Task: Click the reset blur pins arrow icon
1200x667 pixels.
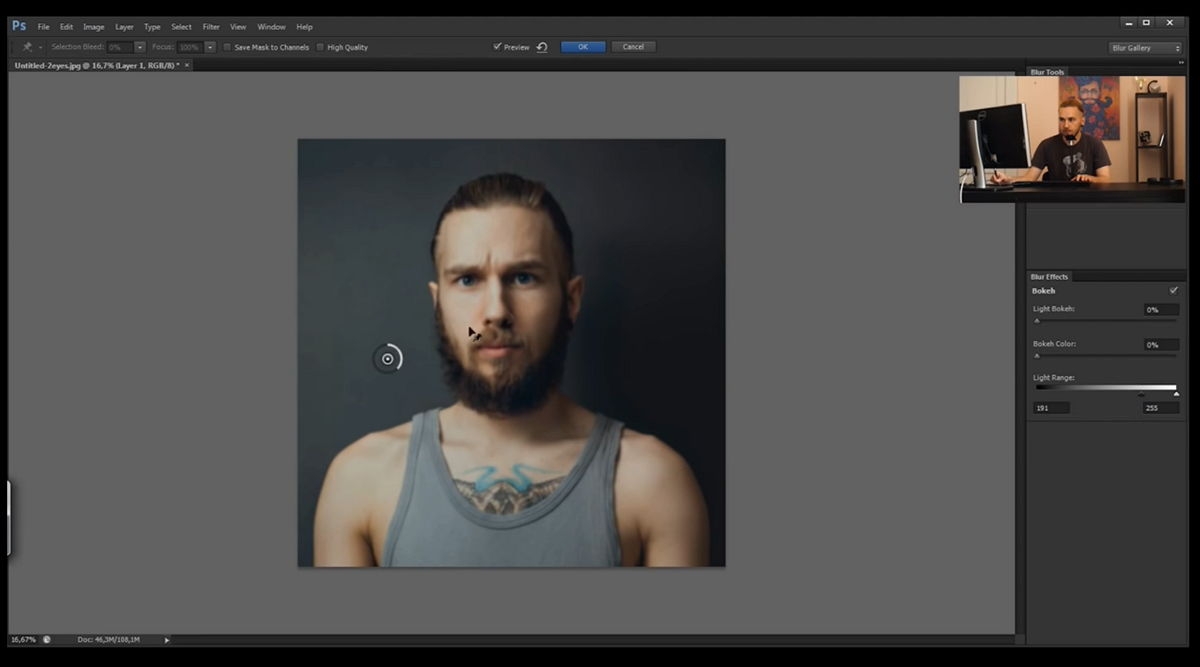Action: point(542,47)
